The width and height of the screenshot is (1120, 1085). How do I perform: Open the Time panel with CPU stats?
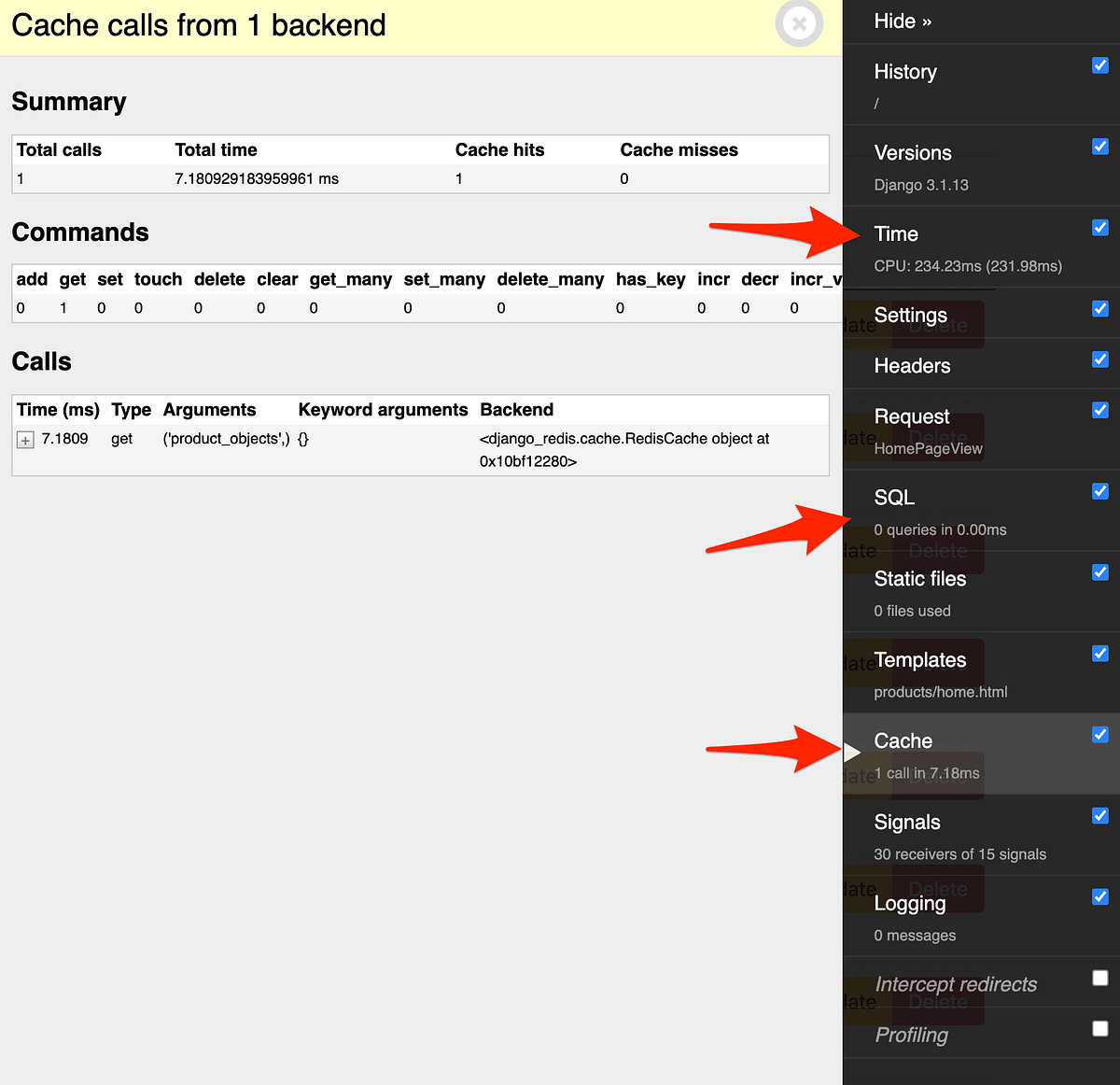click(896, 233)
